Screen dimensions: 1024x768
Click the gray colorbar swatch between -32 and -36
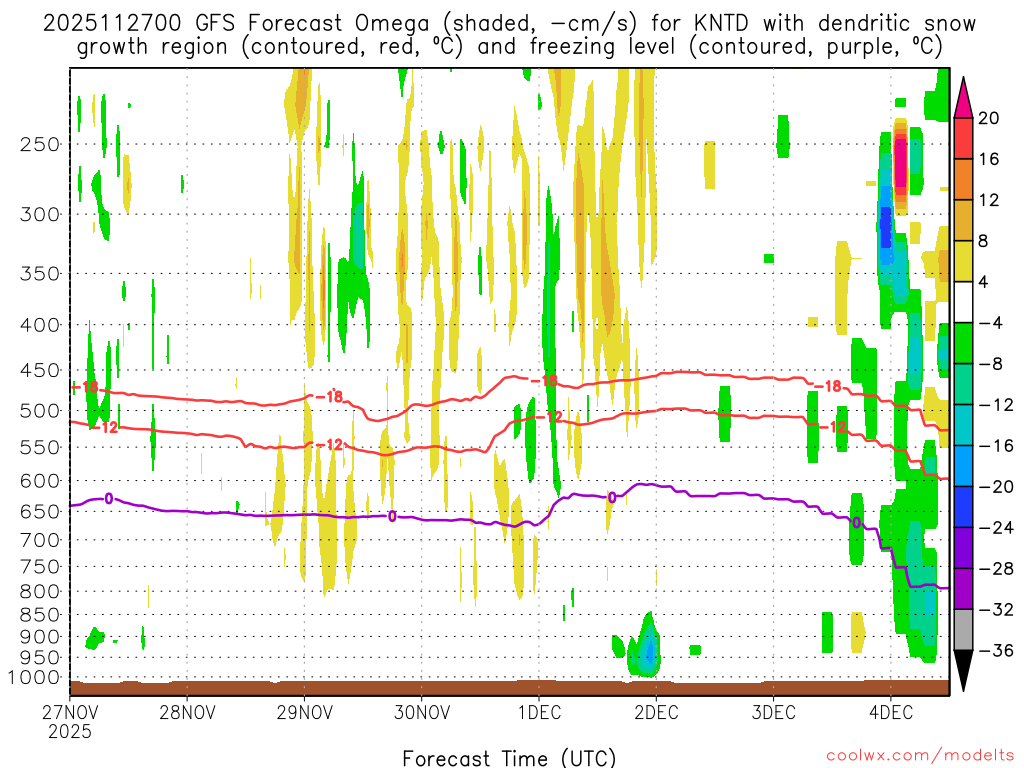963,630
